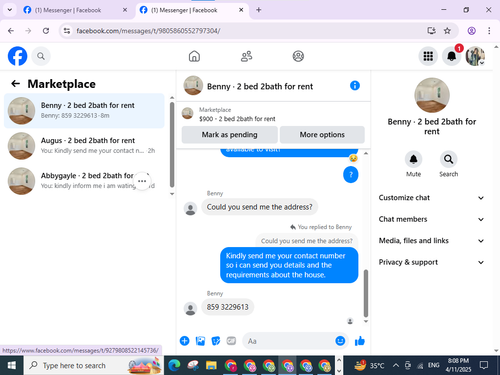Reload the page with the refresh button

[x=46, y=31]
